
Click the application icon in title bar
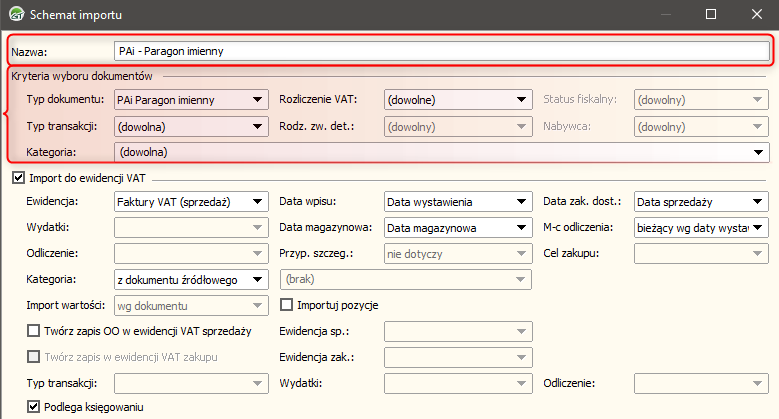(x=16, y=15)
